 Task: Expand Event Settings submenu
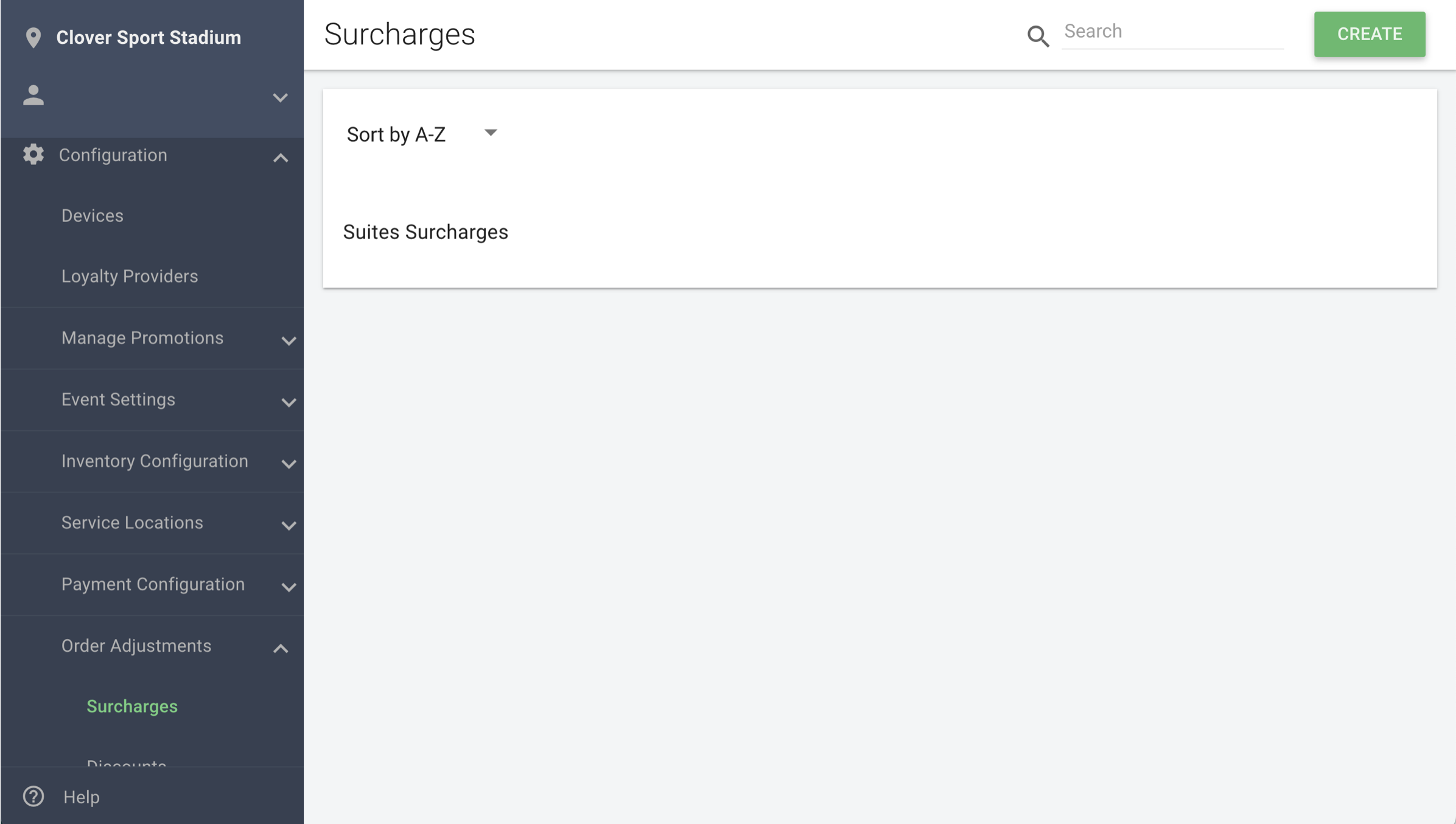click(289, 402)
